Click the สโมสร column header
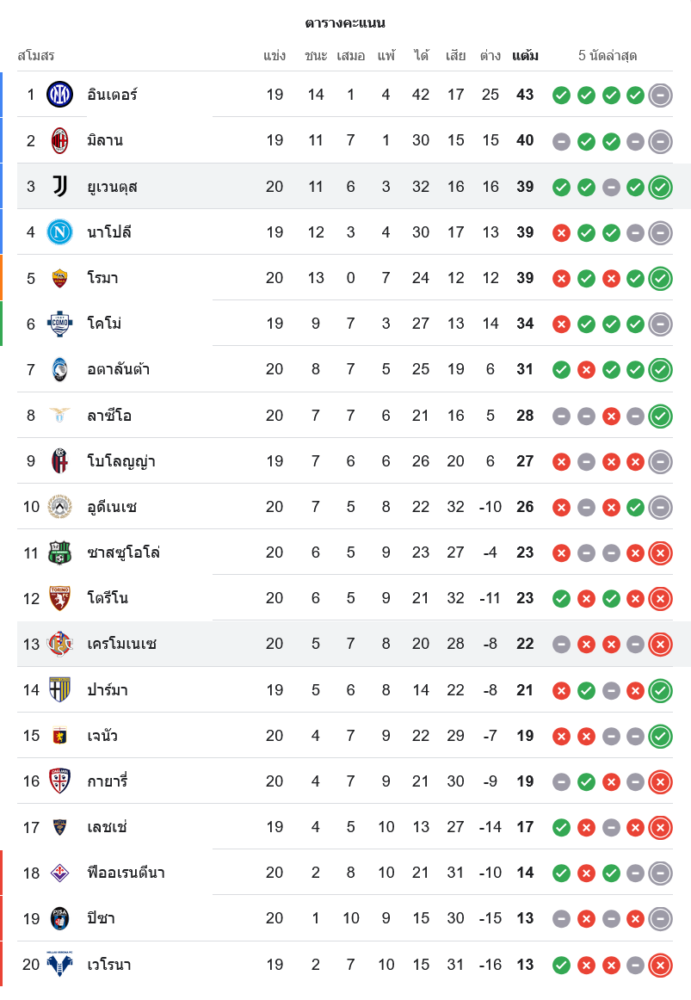 (36, 56)
